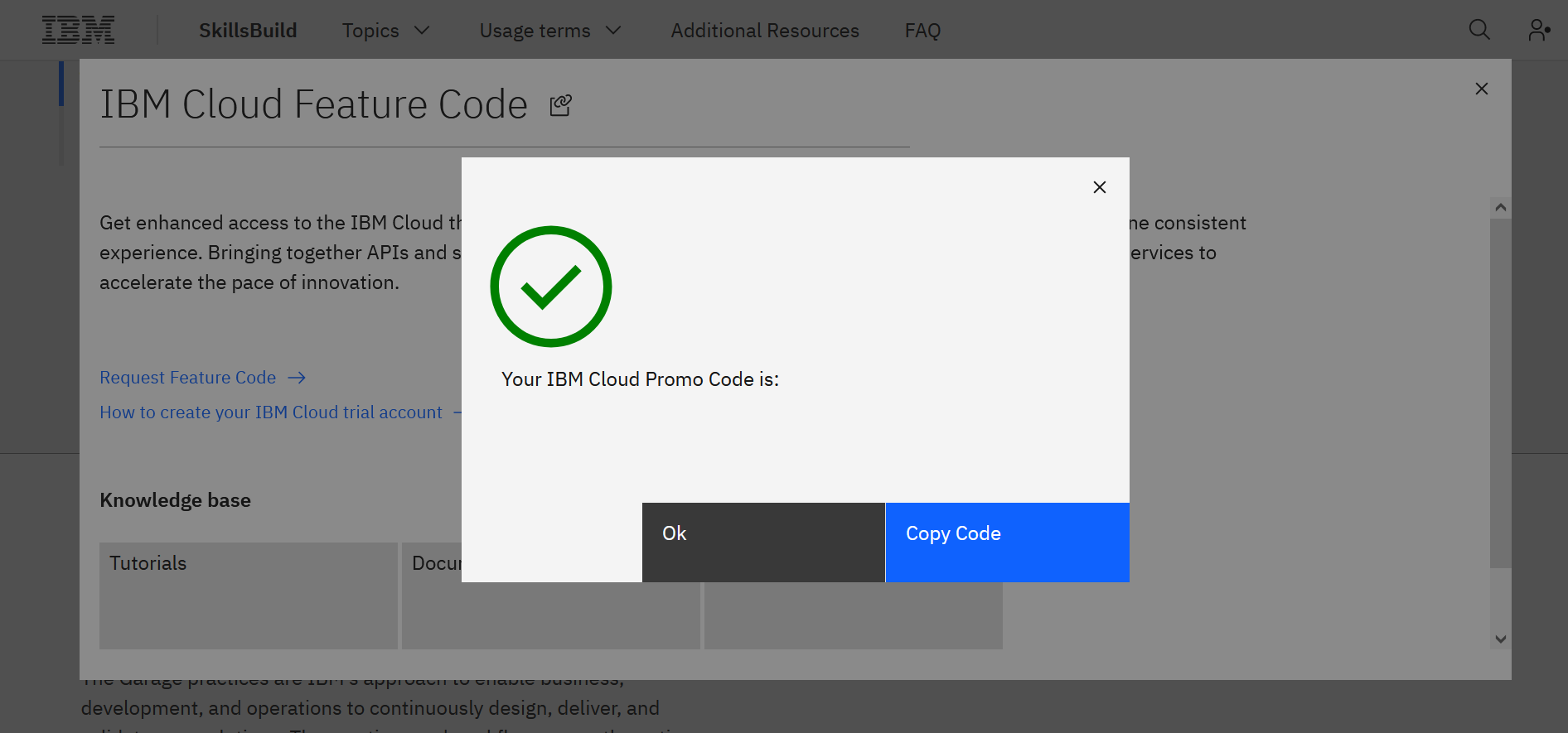Open the user profile icon
1568x733 pixels.
coord(1539,30)
